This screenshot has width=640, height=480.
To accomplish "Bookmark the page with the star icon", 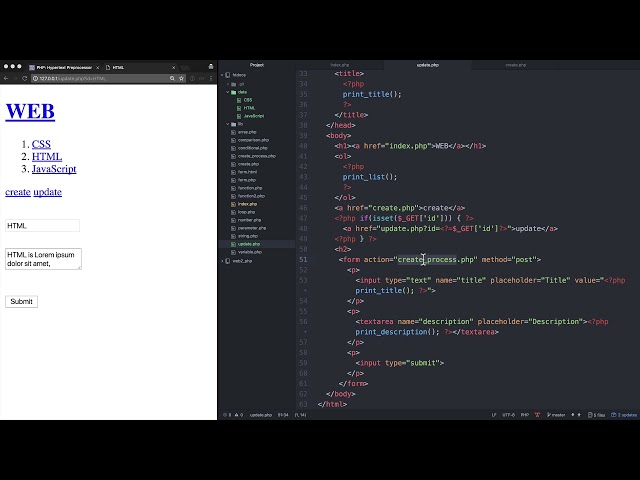I will click(182, 78).
